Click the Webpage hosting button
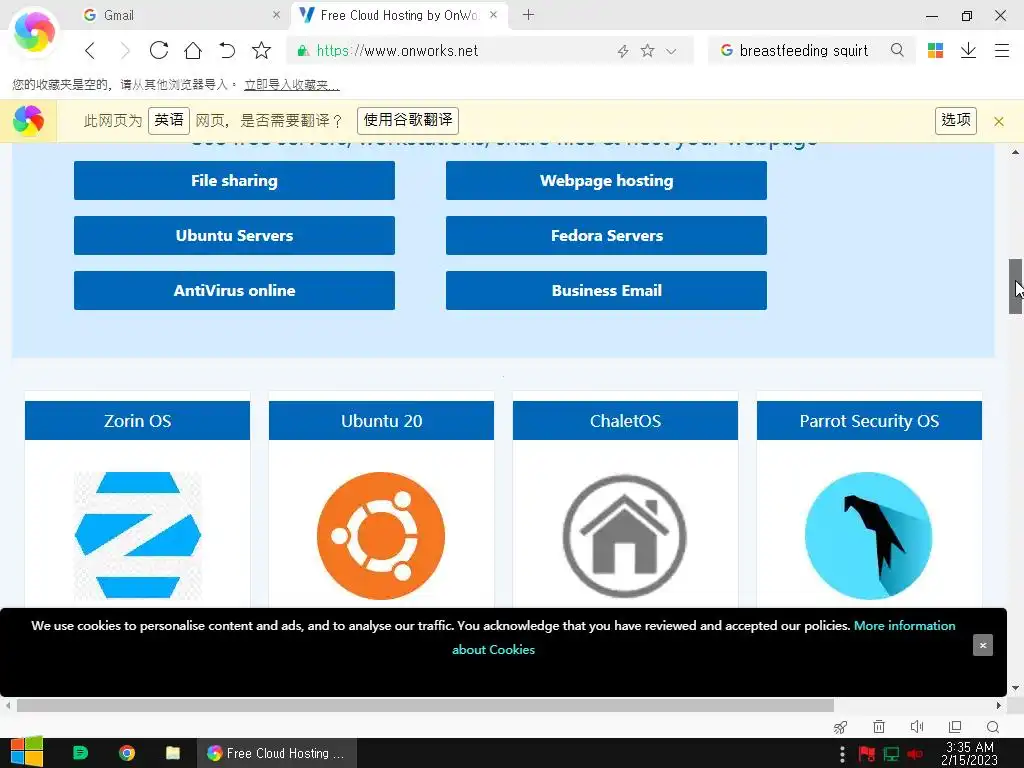1024x768 pixels. 606,180
